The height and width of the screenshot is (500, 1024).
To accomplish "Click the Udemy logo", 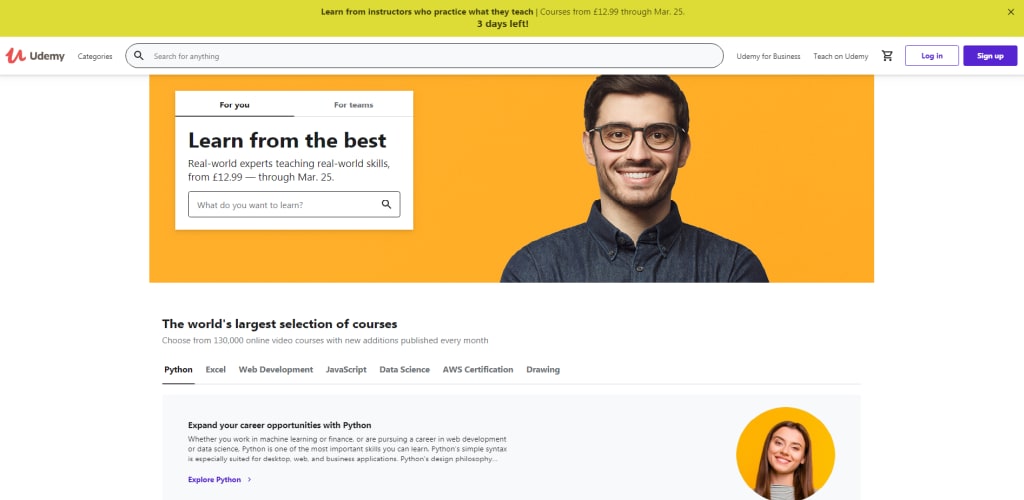I will (35, 56).
